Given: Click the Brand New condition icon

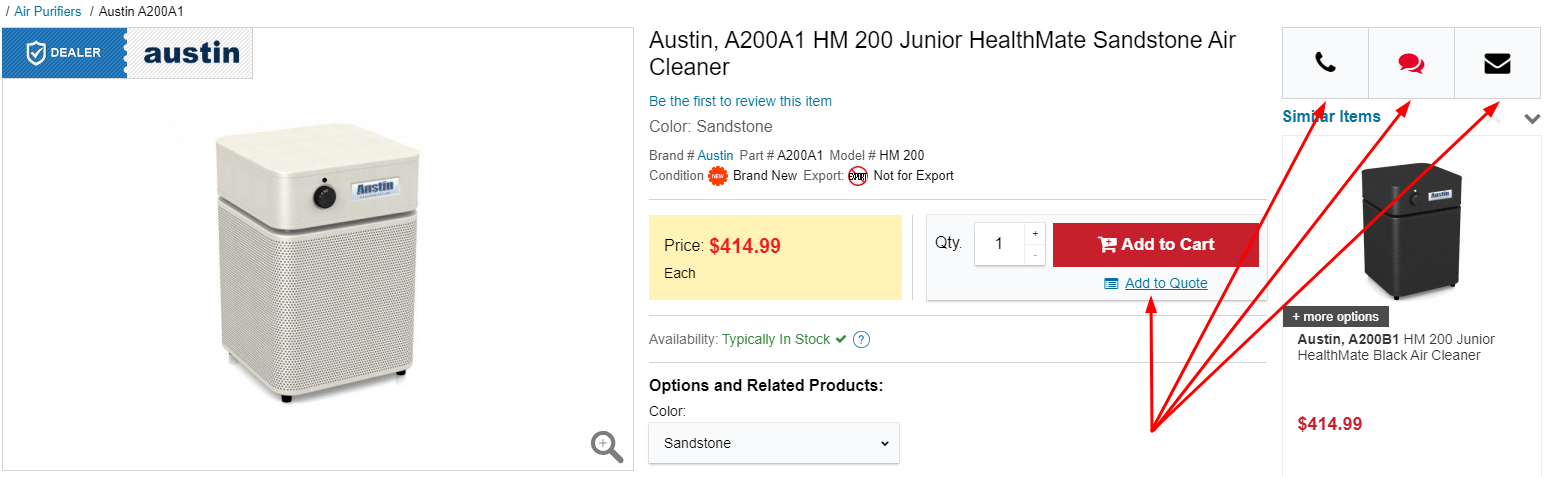Looking at the screenshot, I should click(x=717, y=176).
